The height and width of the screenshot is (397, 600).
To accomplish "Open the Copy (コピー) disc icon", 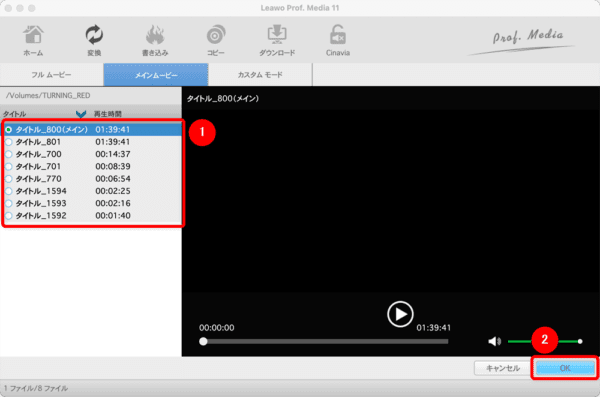I will (216, 40).
